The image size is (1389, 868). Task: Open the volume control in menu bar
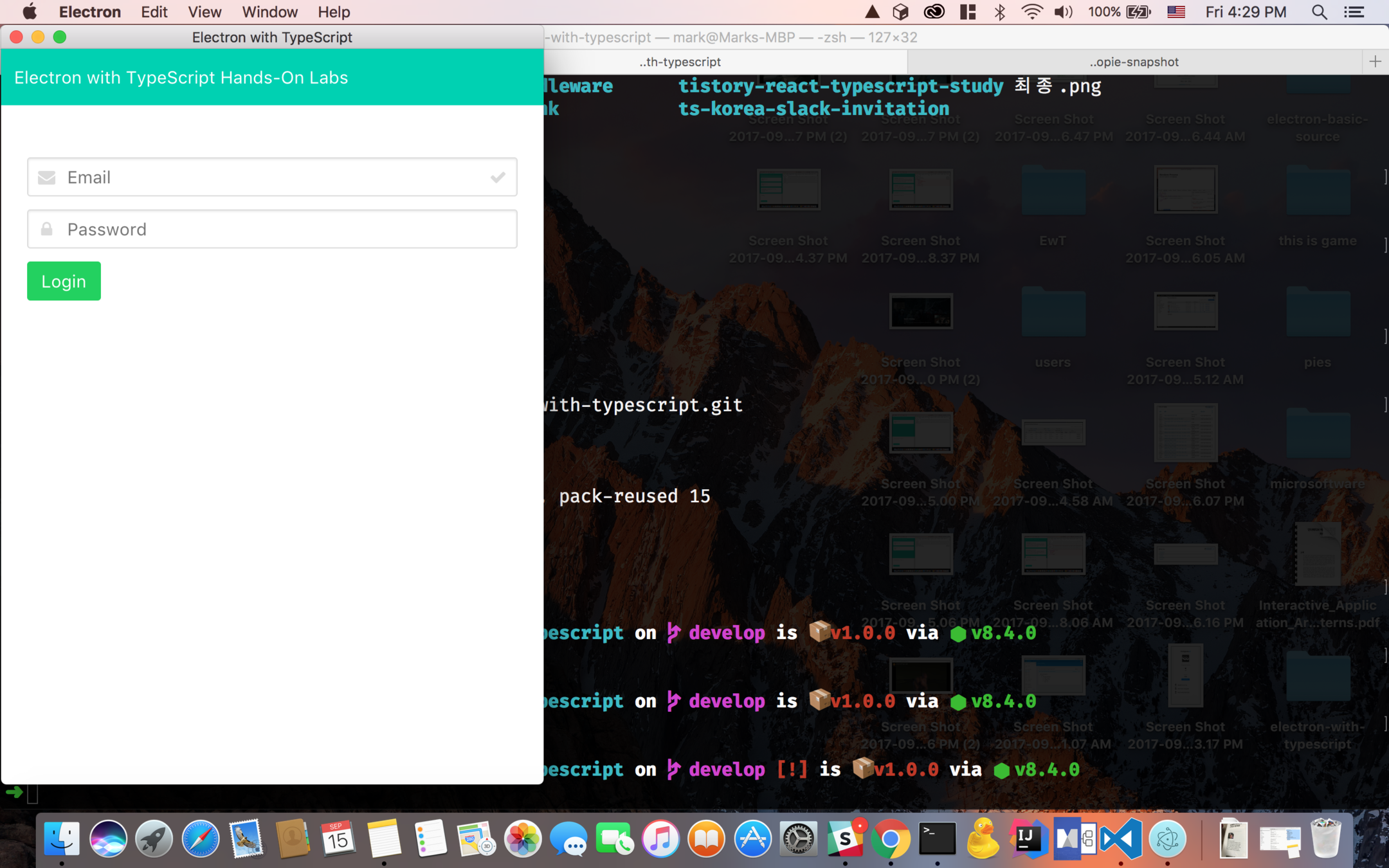(1063, 12)
